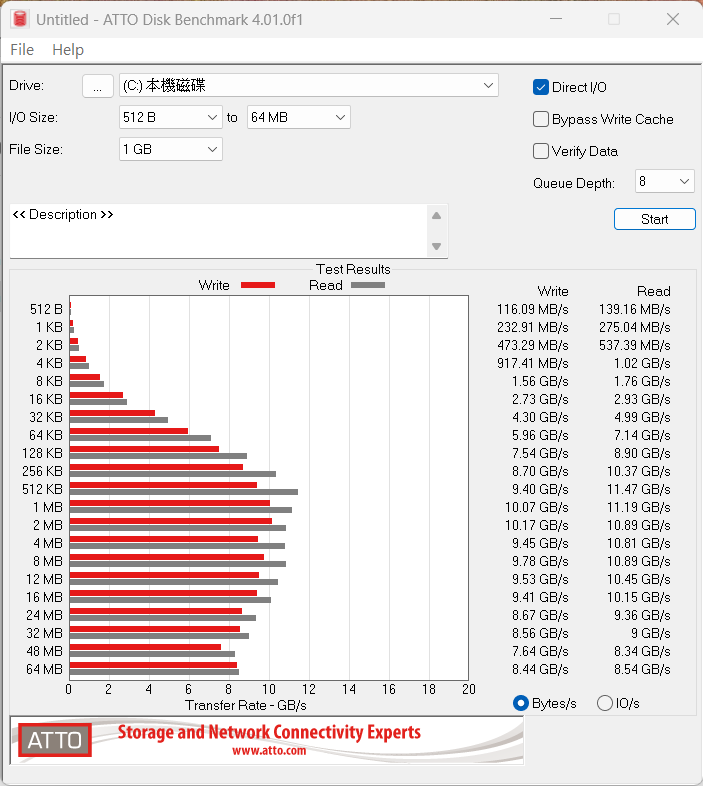Click the drive browse "..." button
703x786 pixels.
pyautogui.click(x=98, y=86)
